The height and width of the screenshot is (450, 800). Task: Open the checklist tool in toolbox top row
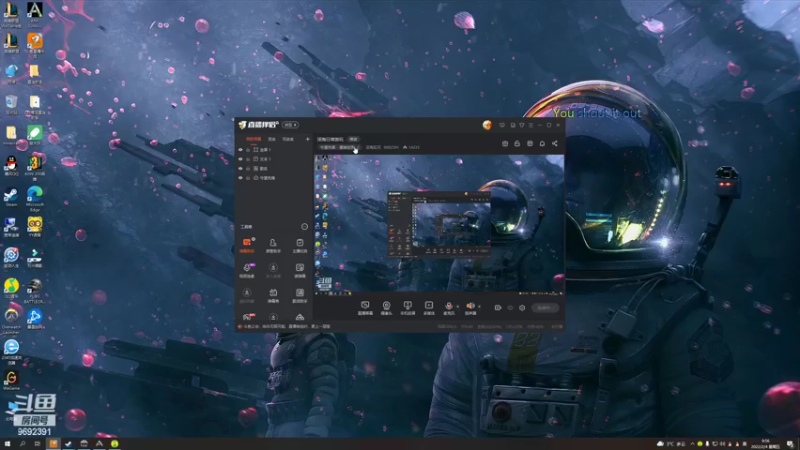tap(299, 245)
